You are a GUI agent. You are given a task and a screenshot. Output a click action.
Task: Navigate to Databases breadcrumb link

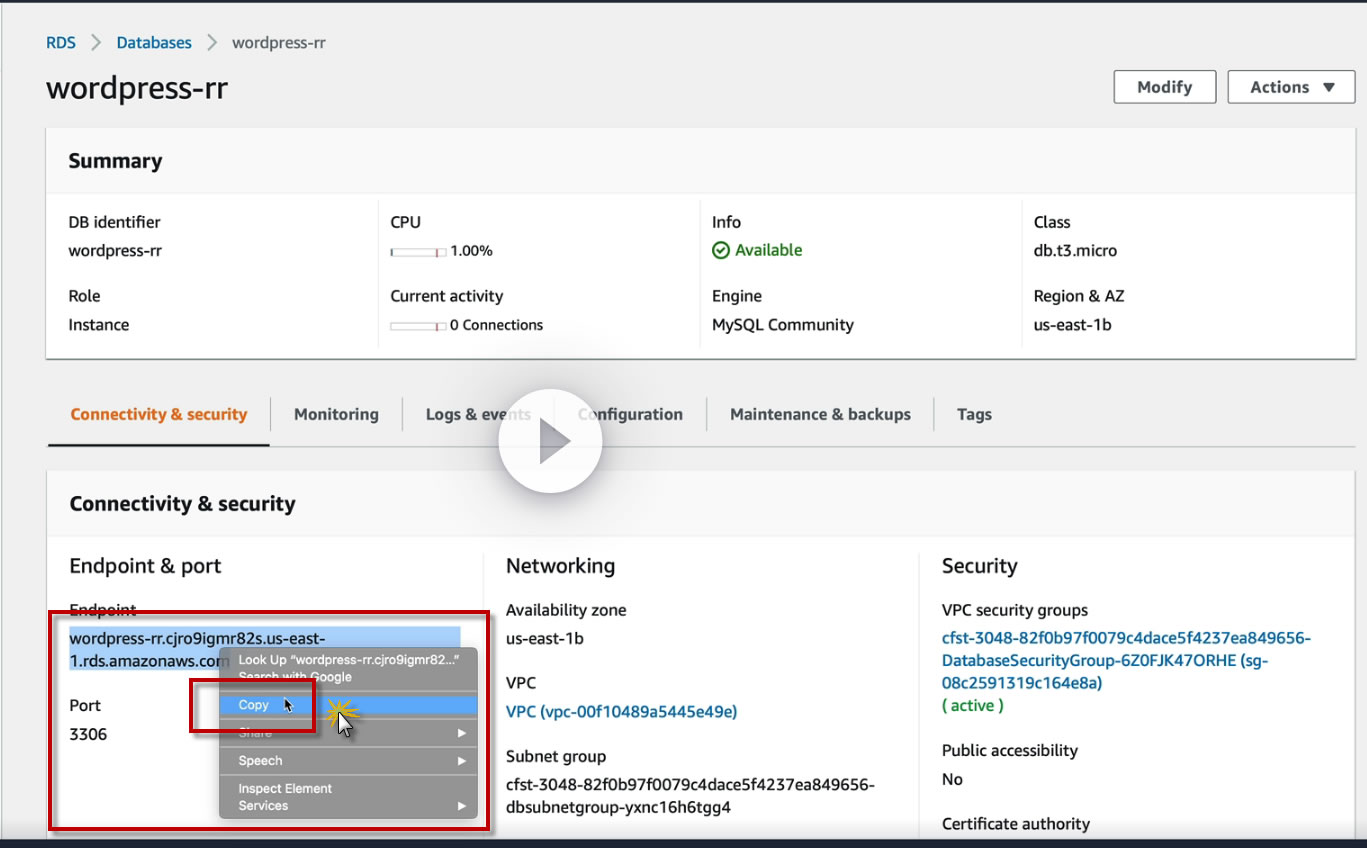(x=154, y=43)
